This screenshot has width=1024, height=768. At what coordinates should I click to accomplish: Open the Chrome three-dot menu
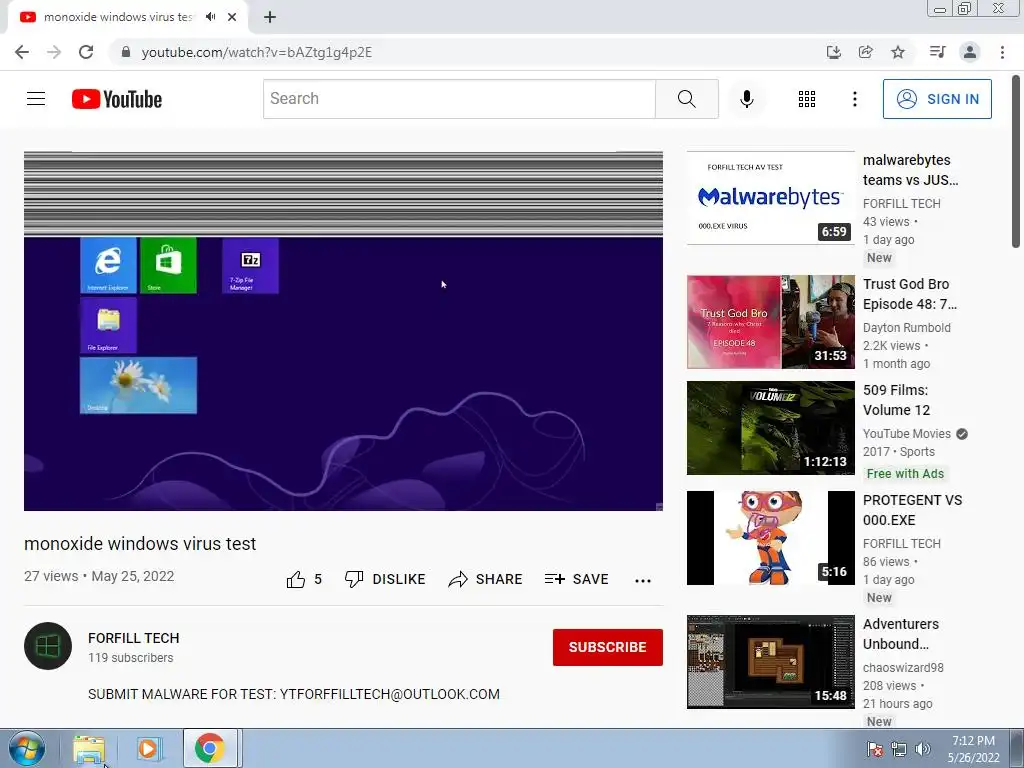[x=1002, y=52]
